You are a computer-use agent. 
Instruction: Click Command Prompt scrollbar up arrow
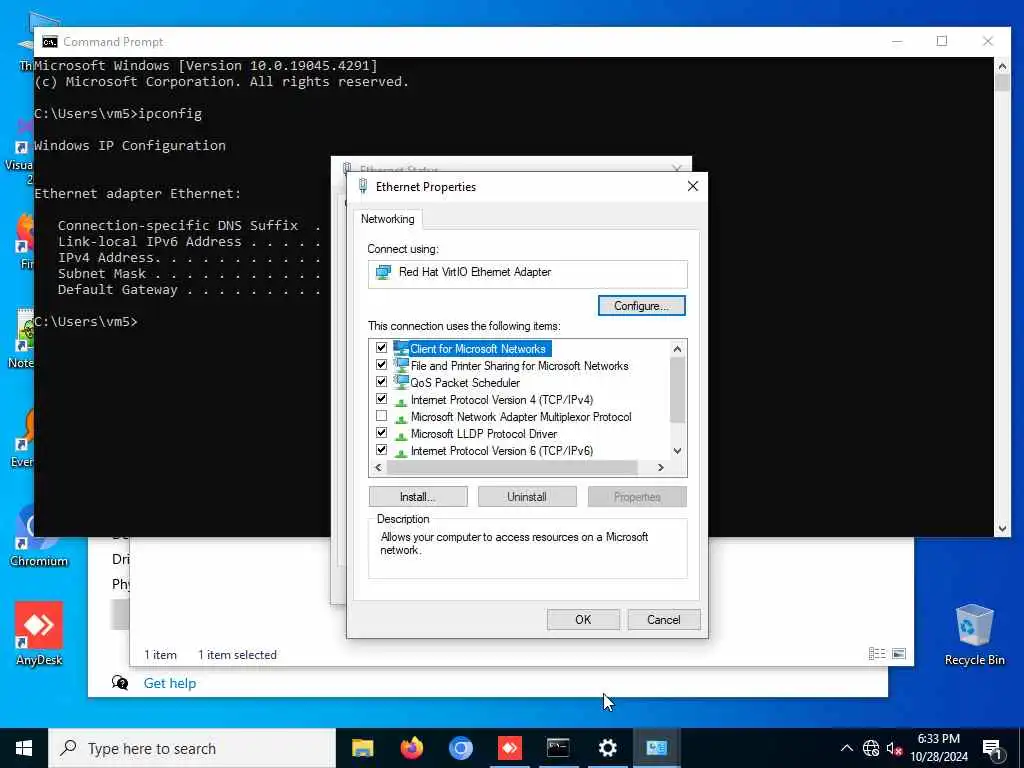point(1002,65)
